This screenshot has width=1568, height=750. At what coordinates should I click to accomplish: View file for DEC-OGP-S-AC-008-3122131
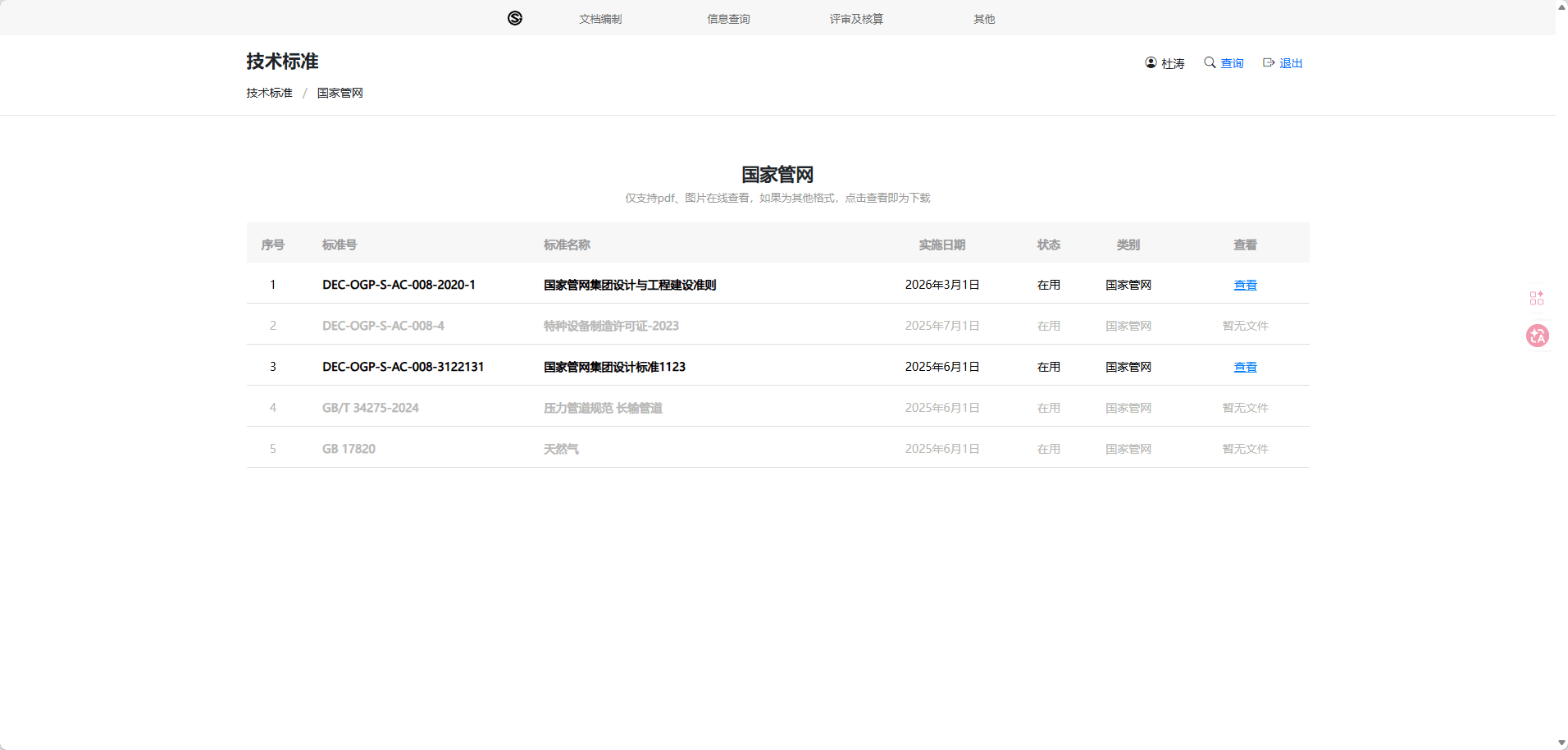1245,367
